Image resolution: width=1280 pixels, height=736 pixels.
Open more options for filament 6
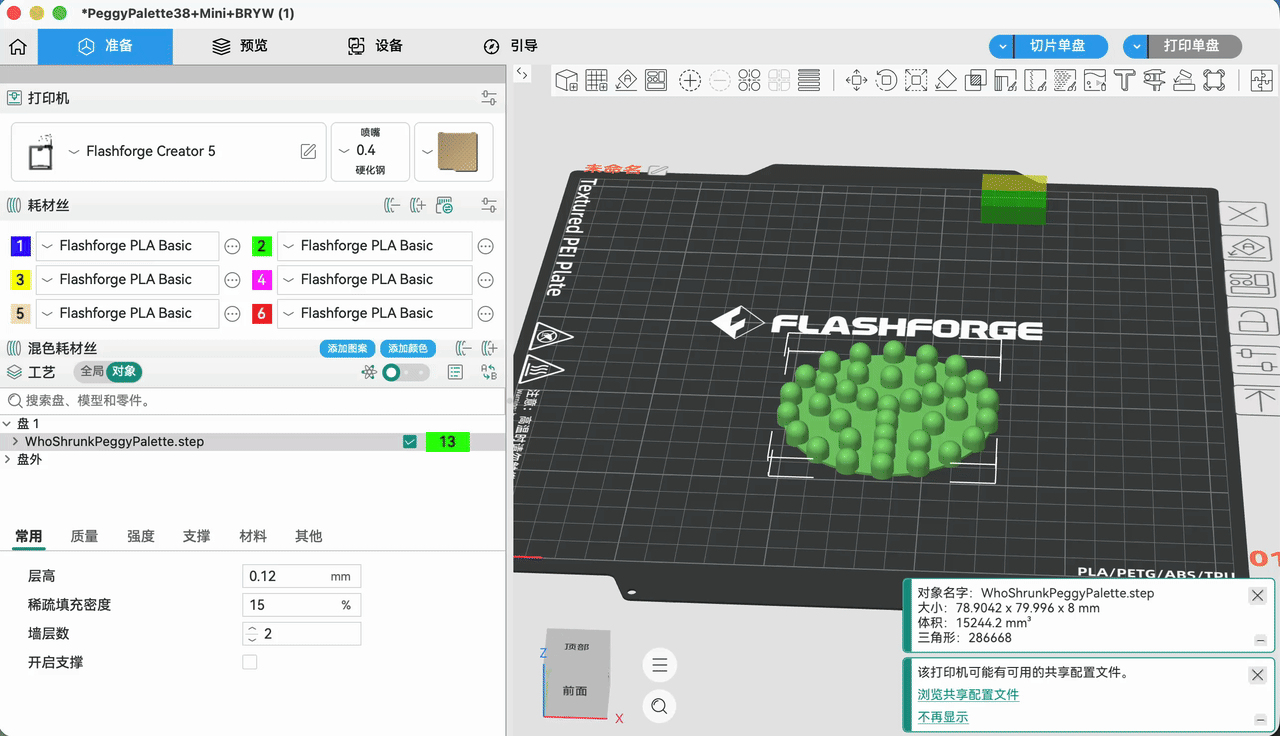click(x=485, y=314)
